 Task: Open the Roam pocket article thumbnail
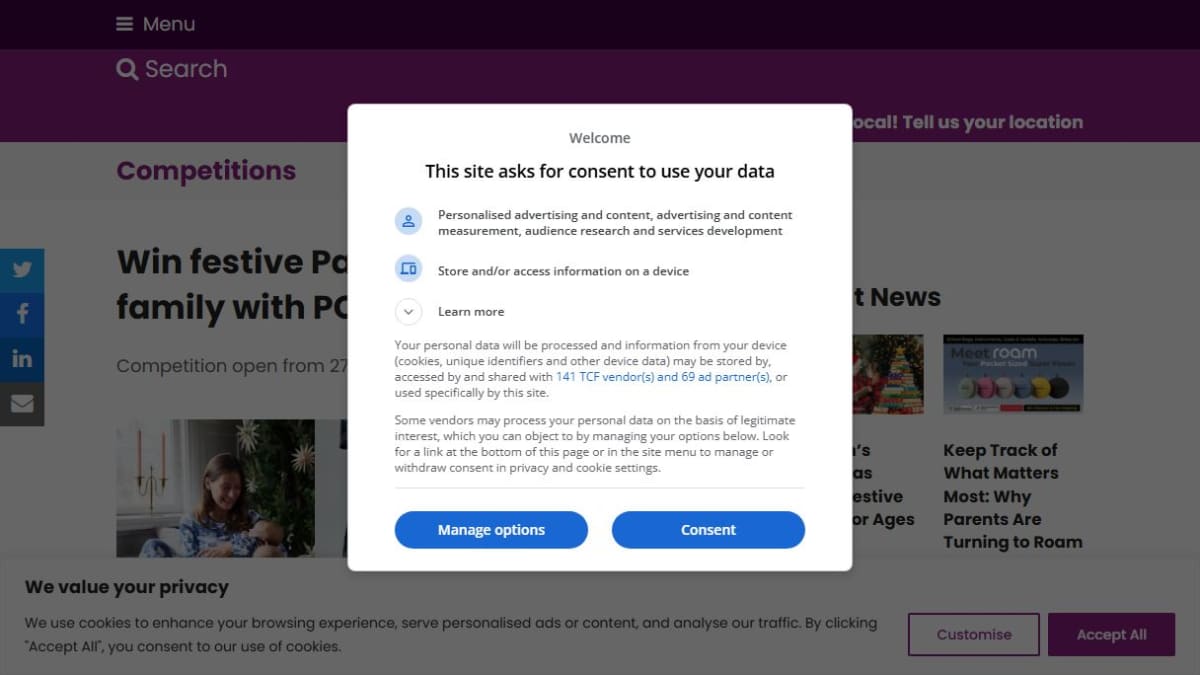1013,374
